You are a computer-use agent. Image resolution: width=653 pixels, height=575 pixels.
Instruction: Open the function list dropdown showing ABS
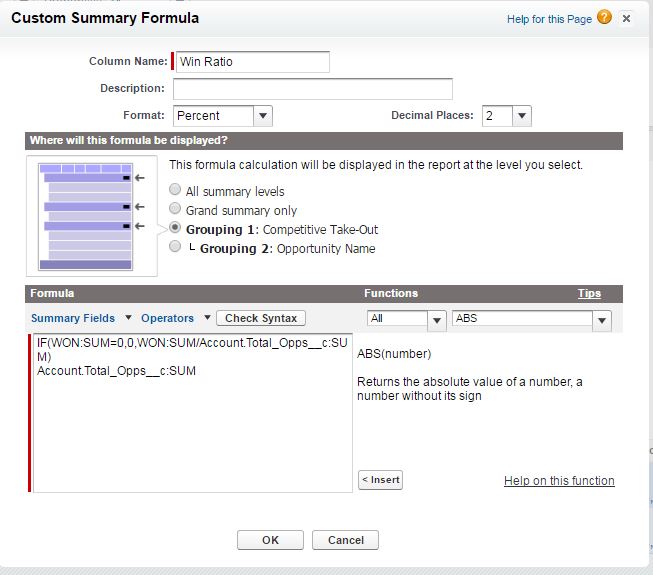tap(531, 319)
